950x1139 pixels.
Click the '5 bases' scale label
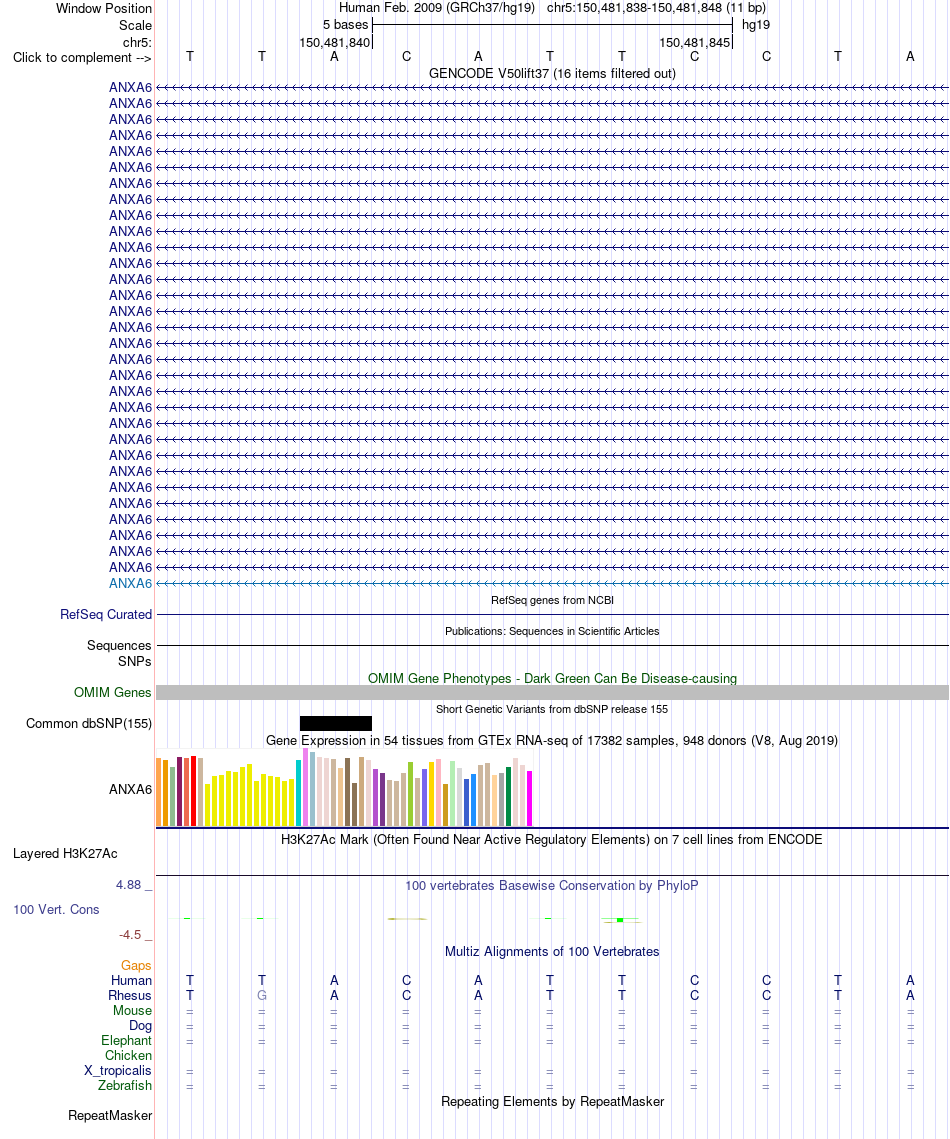[345, 25]
